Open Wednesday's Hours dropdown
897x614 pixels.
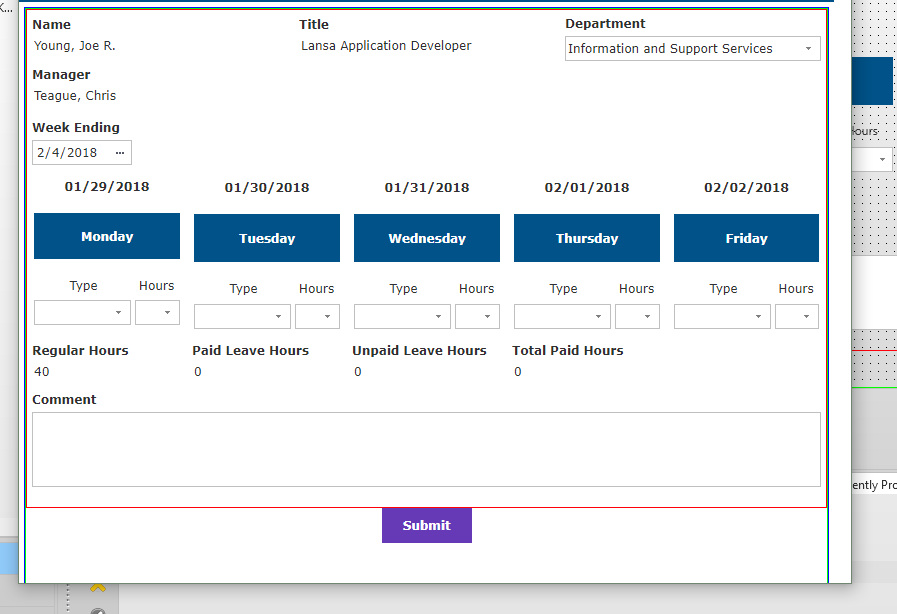click(x=477, y=316)
